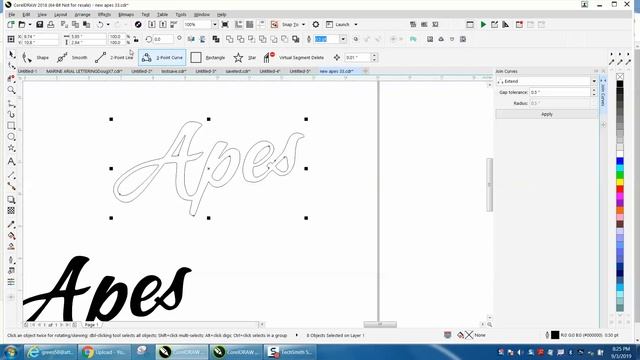Select the Transparency checkered tool

pos(11,211)
